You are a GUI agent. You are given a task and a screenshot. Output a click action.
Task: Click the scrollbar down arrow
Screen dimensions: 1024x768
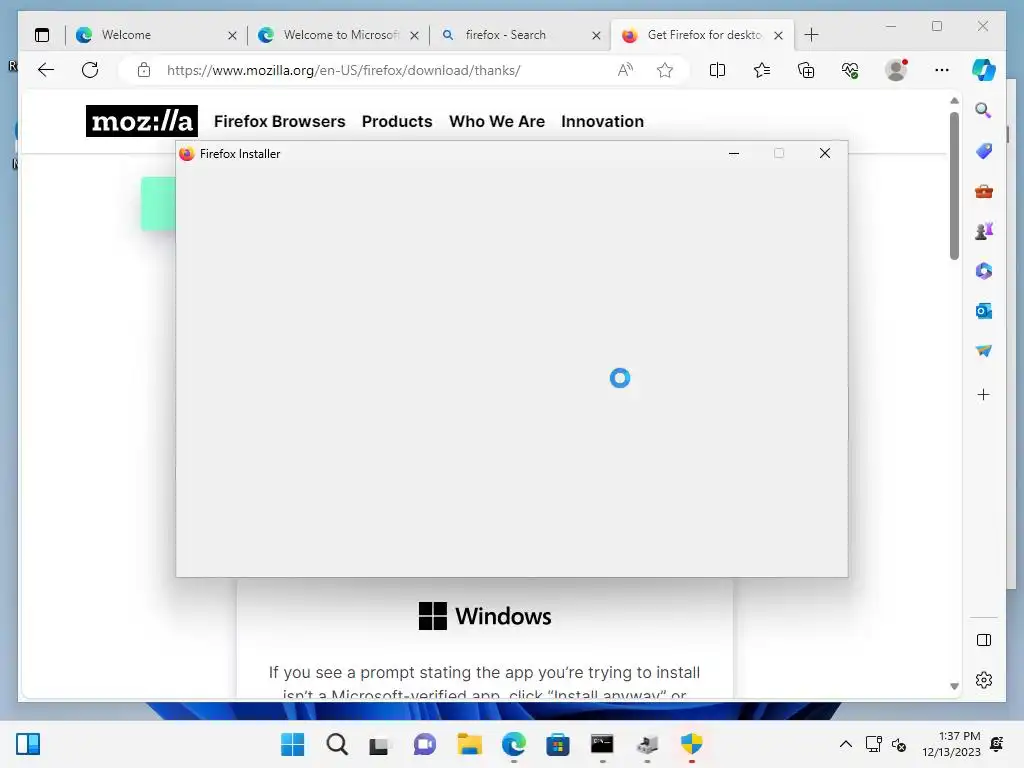pos(954,686)
